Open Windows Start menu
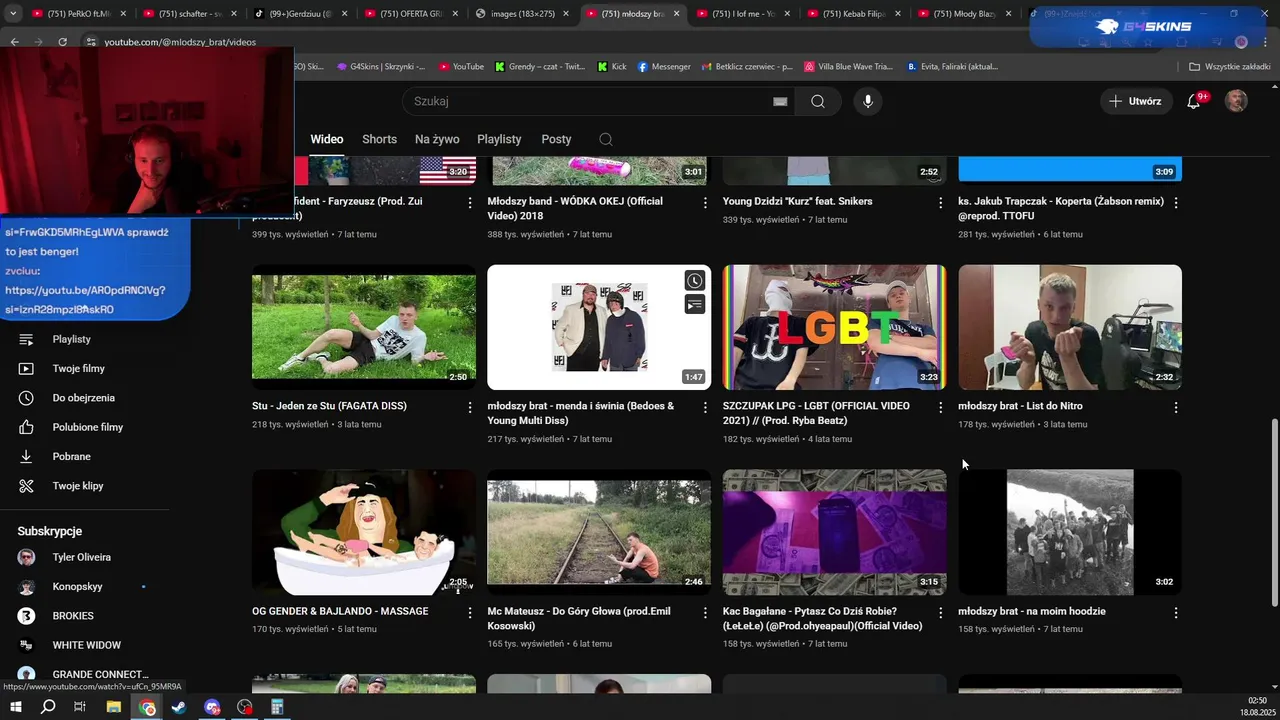Viewport: 1280px width, 720px height. 16,707
